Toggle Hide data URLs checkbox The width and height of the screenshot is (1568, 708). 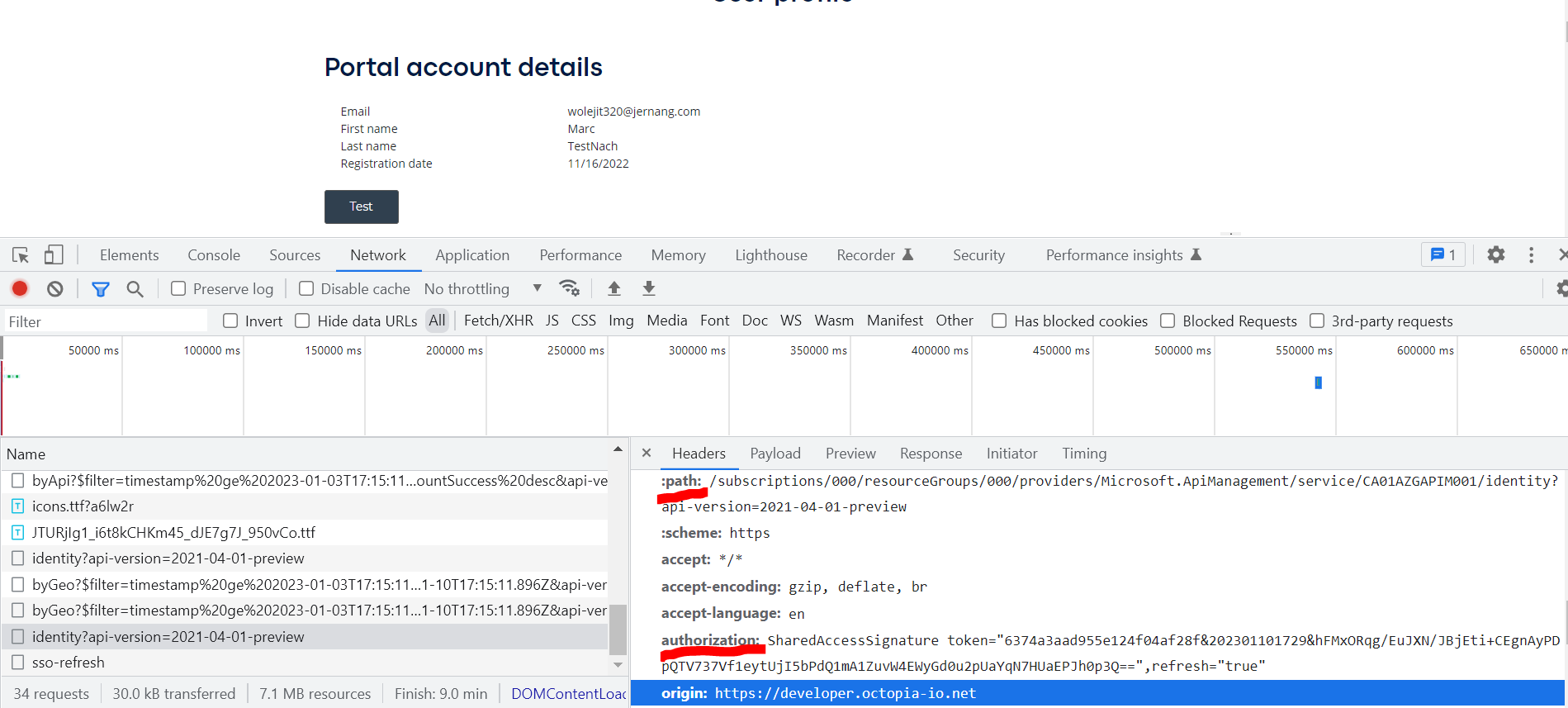302,321
